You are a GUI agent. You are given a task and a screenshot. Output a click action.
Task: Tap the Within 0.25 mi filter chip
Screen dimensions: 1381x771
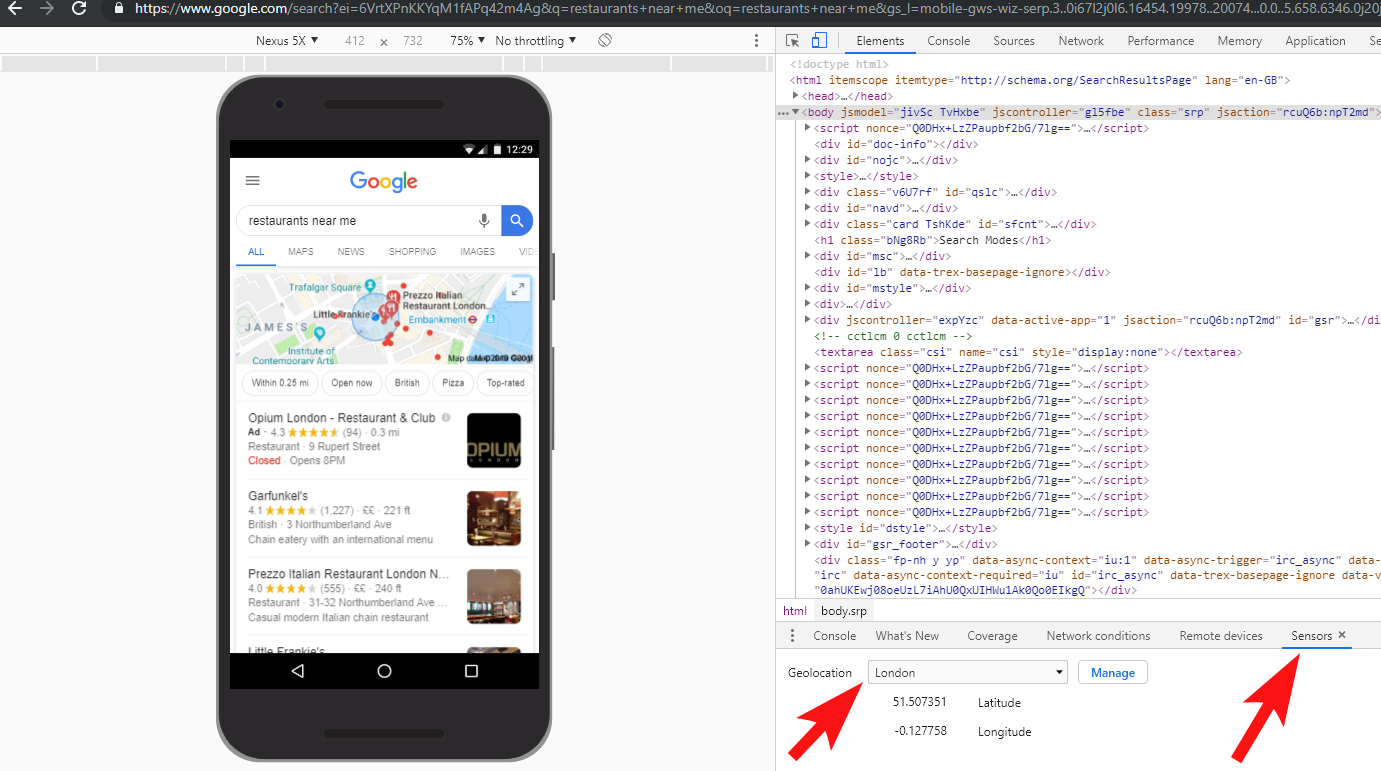point(280,383)
